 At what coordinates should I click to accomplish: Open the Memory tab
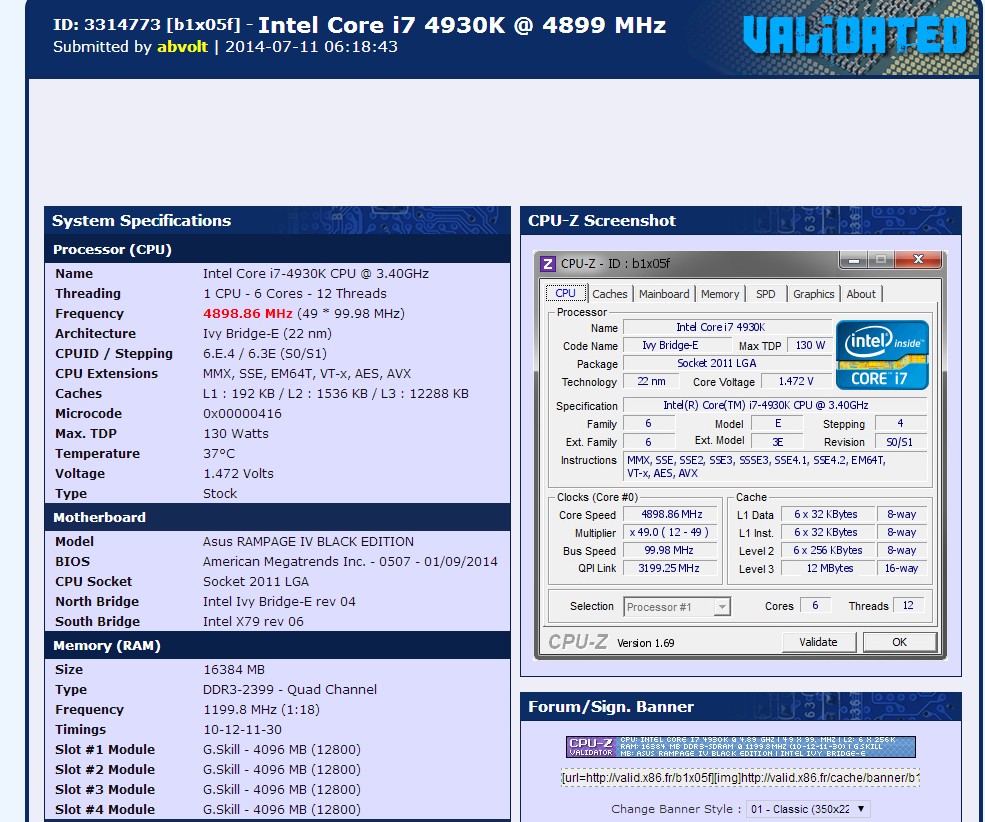pyautogui.click(x=720, y=294)
